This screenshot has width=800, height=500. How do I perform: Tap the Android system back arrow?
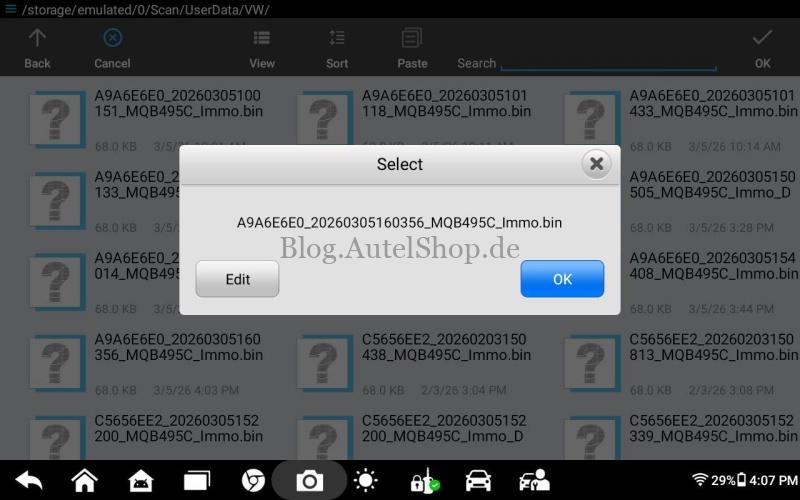point(29,481)
